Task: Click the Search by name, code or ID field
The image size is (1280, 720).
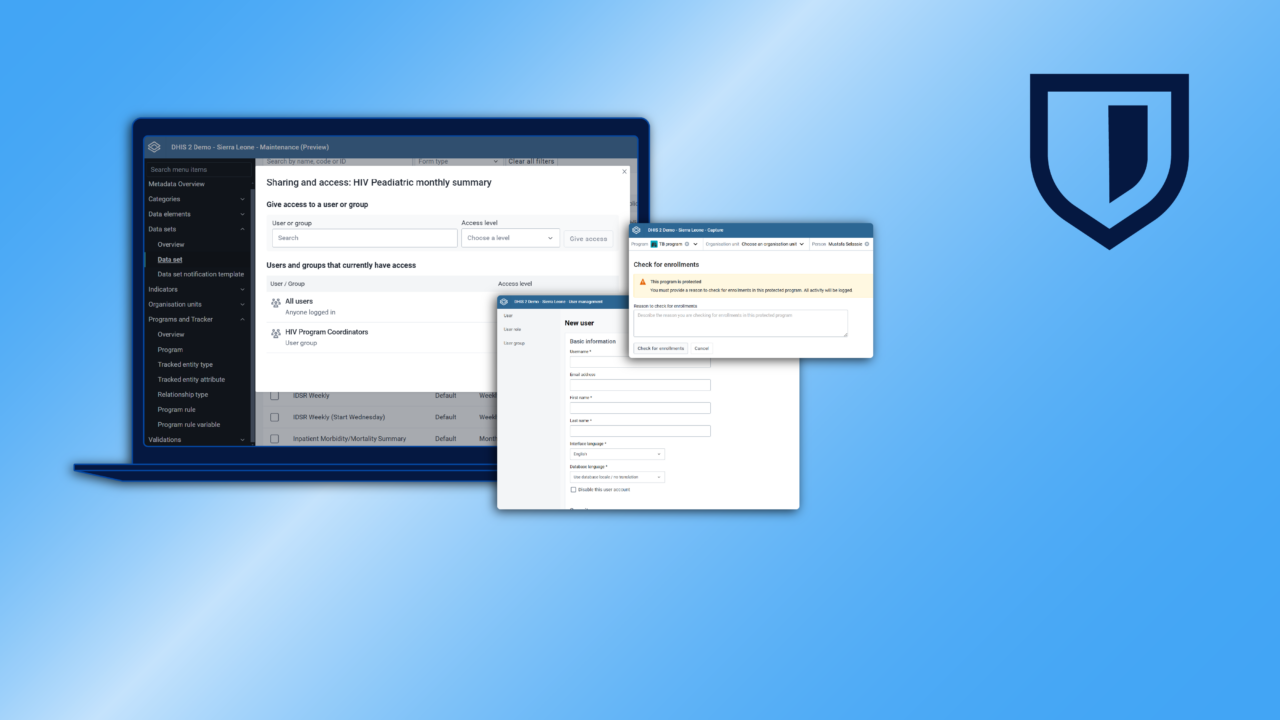Action: 336,161
